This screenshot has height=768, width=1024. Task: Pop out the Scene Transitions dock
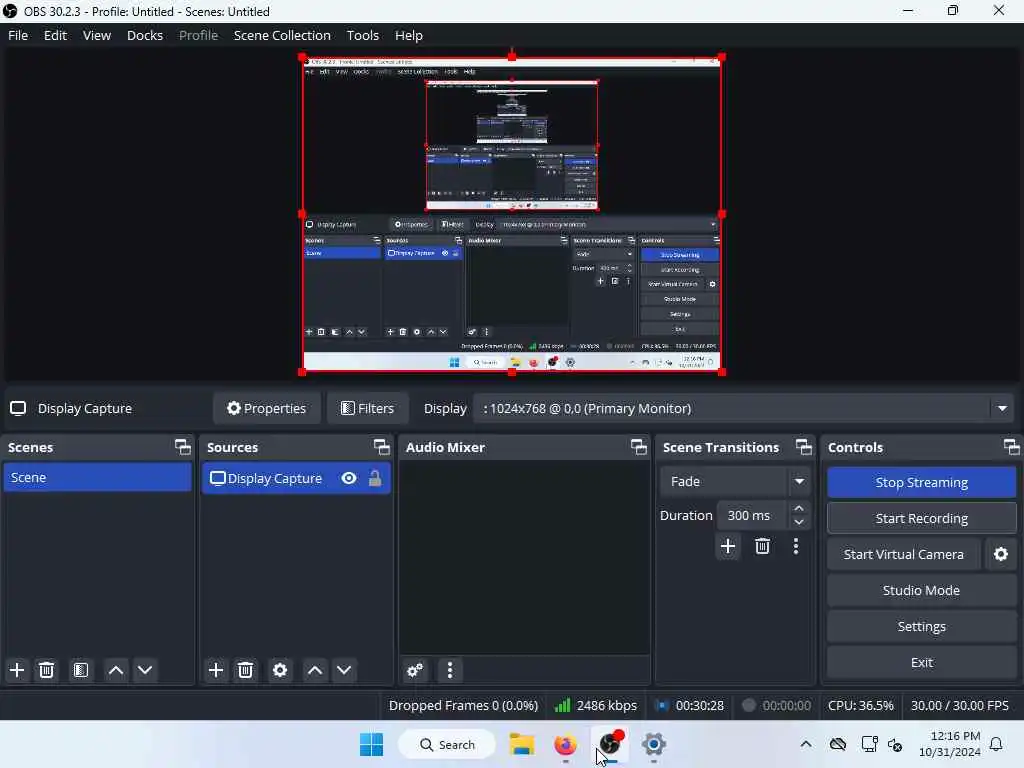[x=804, y=447]
